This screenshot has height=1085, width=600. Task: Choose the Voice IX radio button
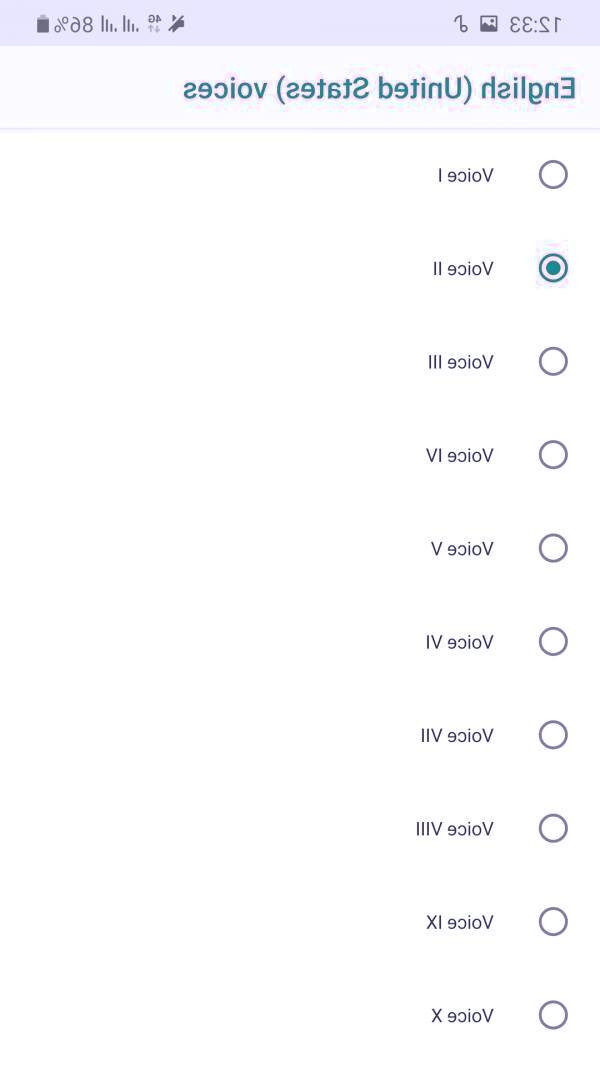click(553, 921)
